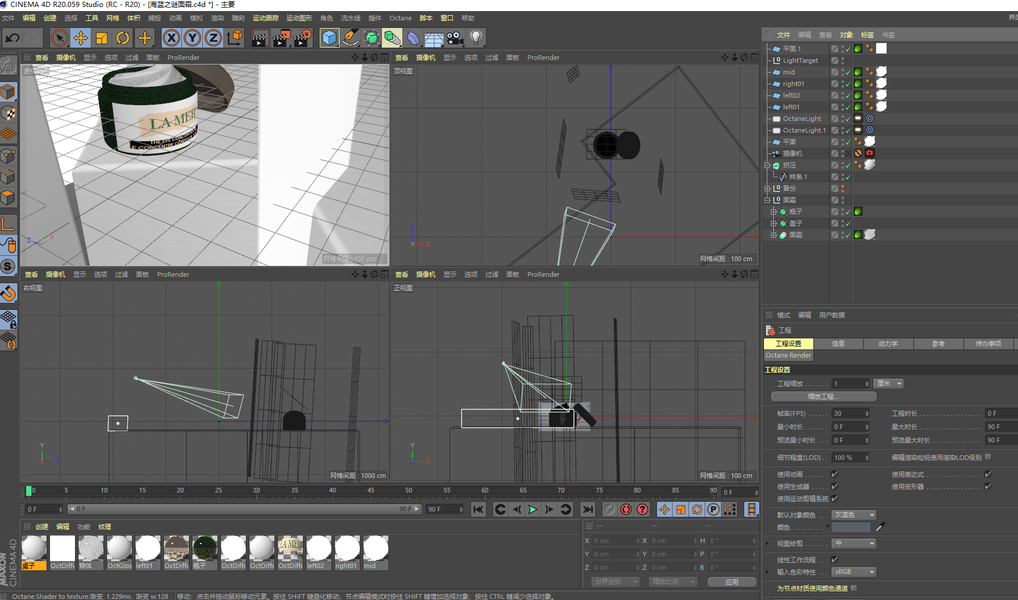Toggle 使用动画 checkbox
Viewport: 1018px width, 600px height.
pyautogui.click(x=834, y=474)
